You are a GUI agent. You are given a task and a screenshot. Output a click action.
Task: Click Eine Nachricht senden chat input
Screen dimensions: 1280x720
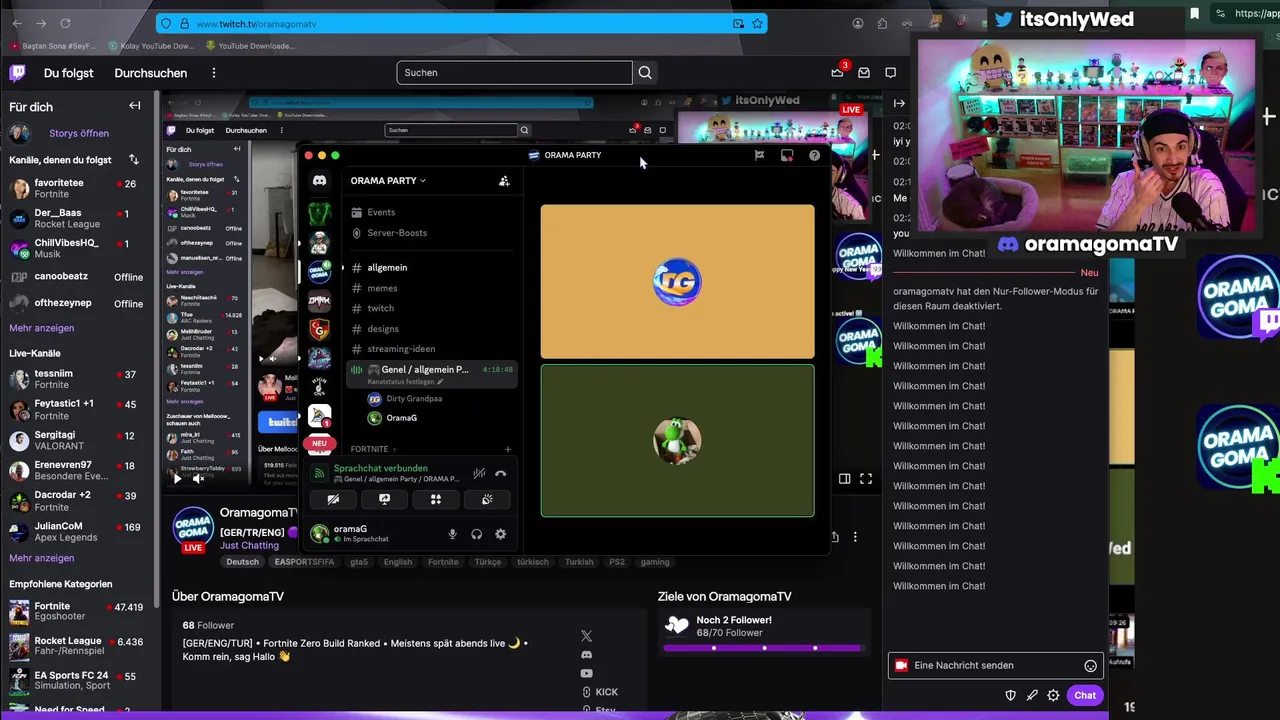click(x=994, y=666)
